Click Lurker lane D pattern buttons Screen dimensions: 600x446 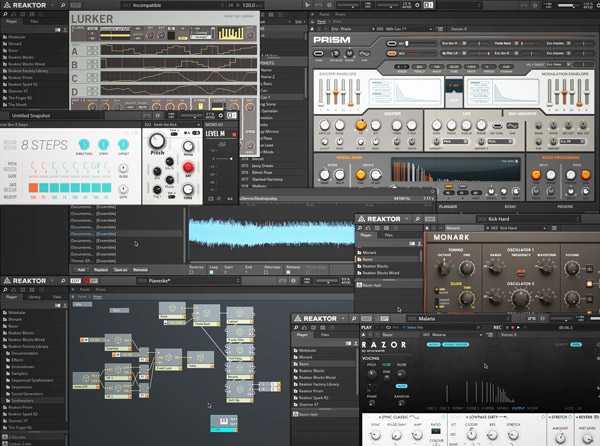(92, 91)
